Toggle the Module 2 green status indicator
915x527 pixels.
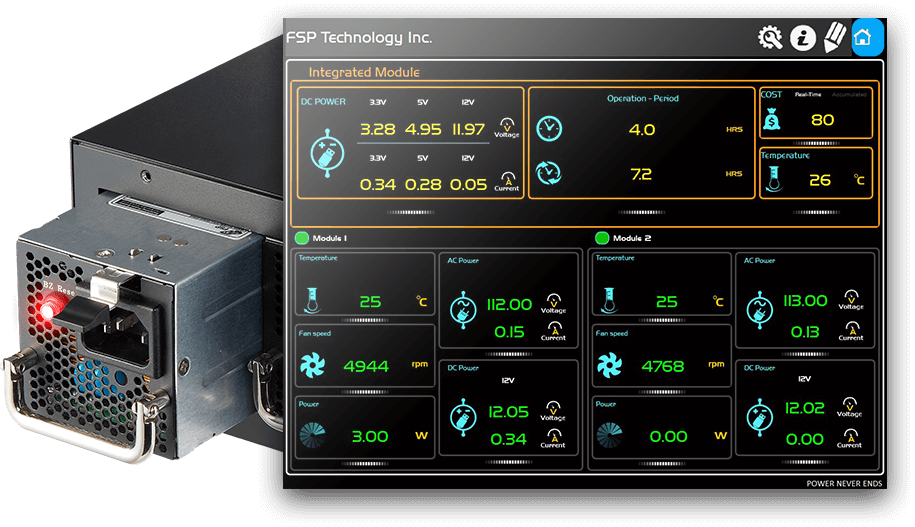click(602, 238)
